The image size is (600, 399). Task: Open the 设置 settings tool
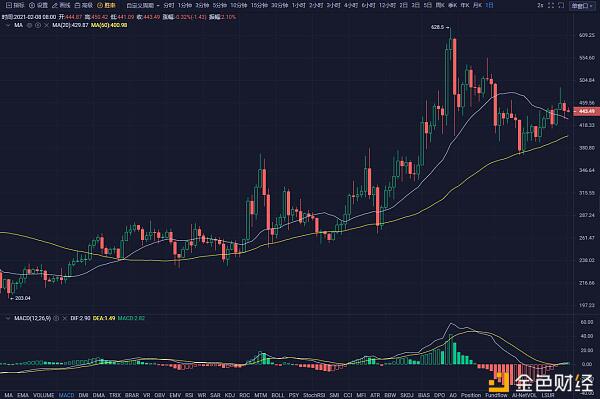39,5
